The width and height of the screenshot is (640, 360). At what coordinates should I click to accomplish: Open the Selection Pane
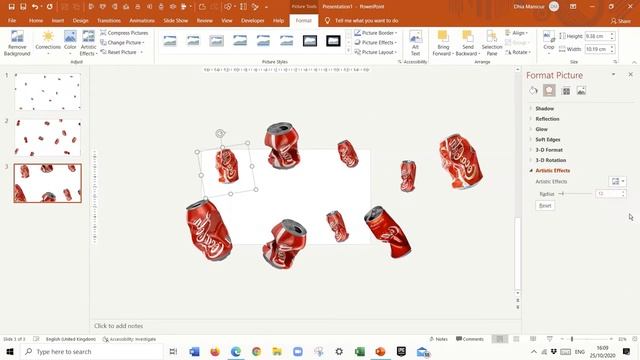click(x=492, y=43)
